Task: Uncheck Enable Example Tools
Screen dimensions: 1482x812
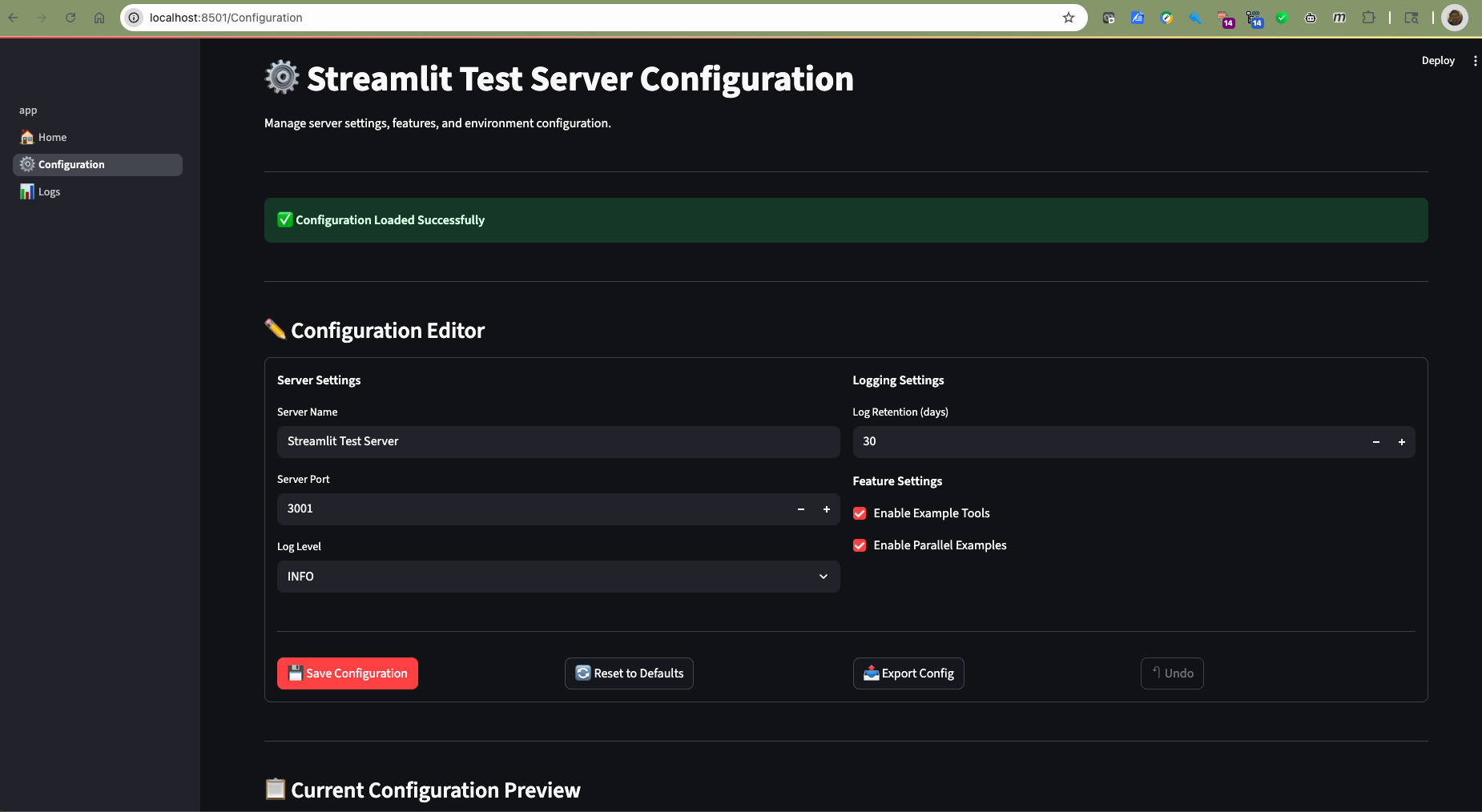Action: coord(860,513)
